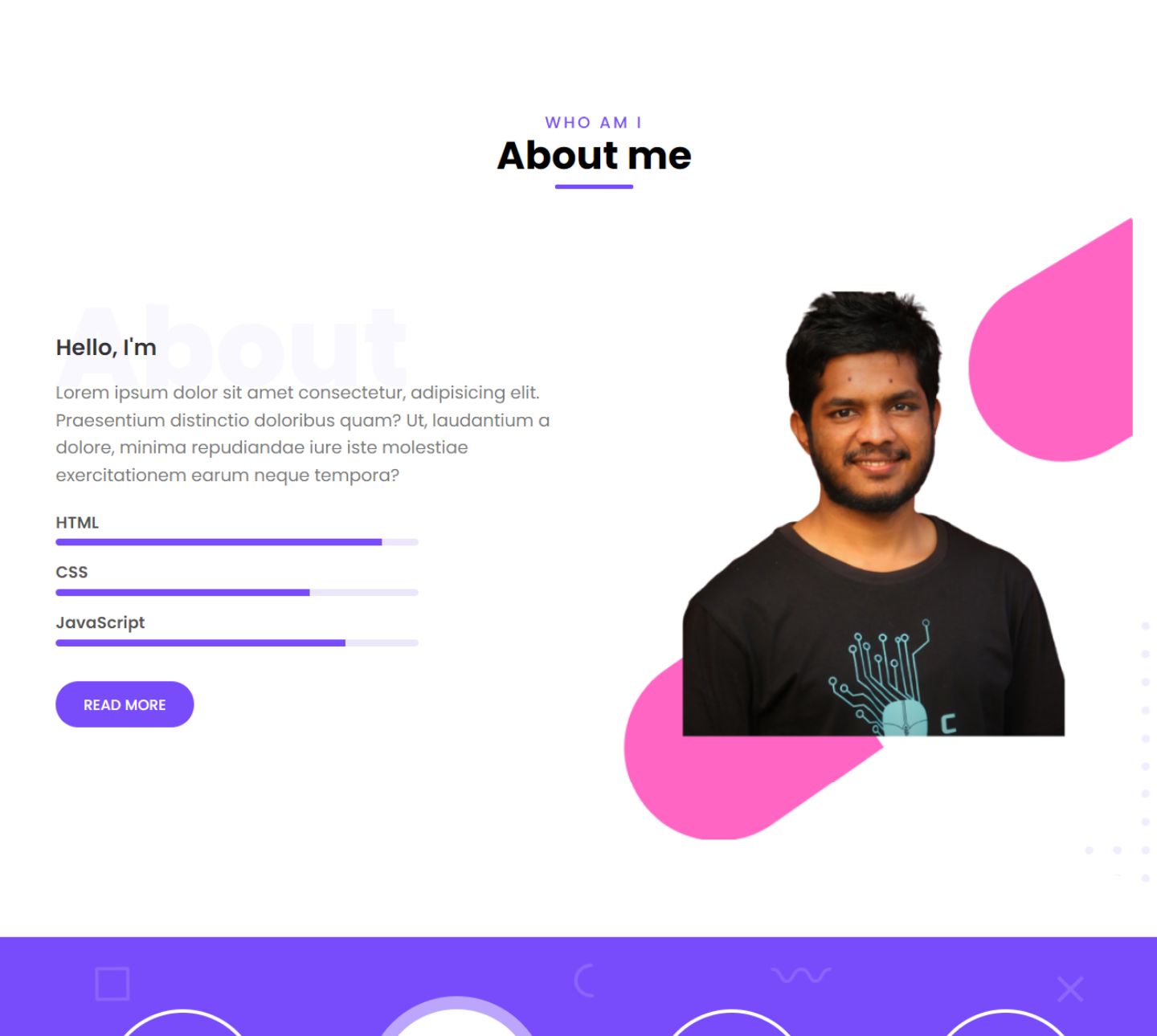Click the READ MORE button

point(125,704)
